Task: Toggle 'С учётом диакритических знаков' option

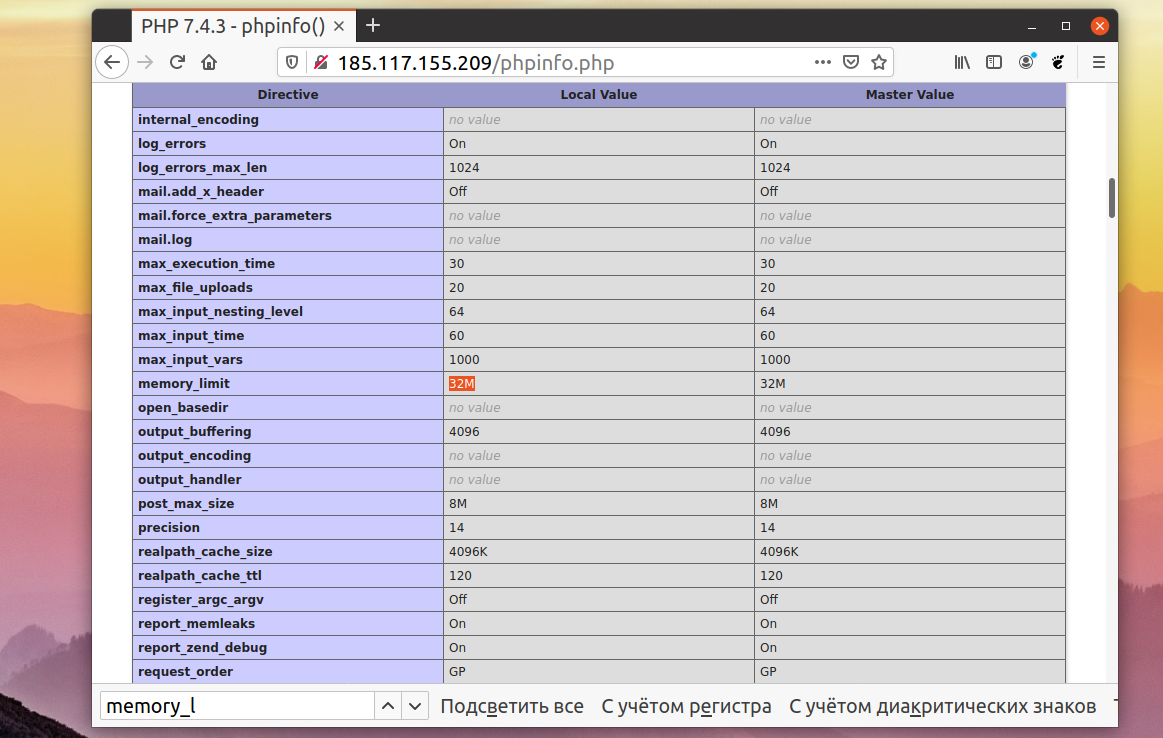Action: click(x=943, y=706)
